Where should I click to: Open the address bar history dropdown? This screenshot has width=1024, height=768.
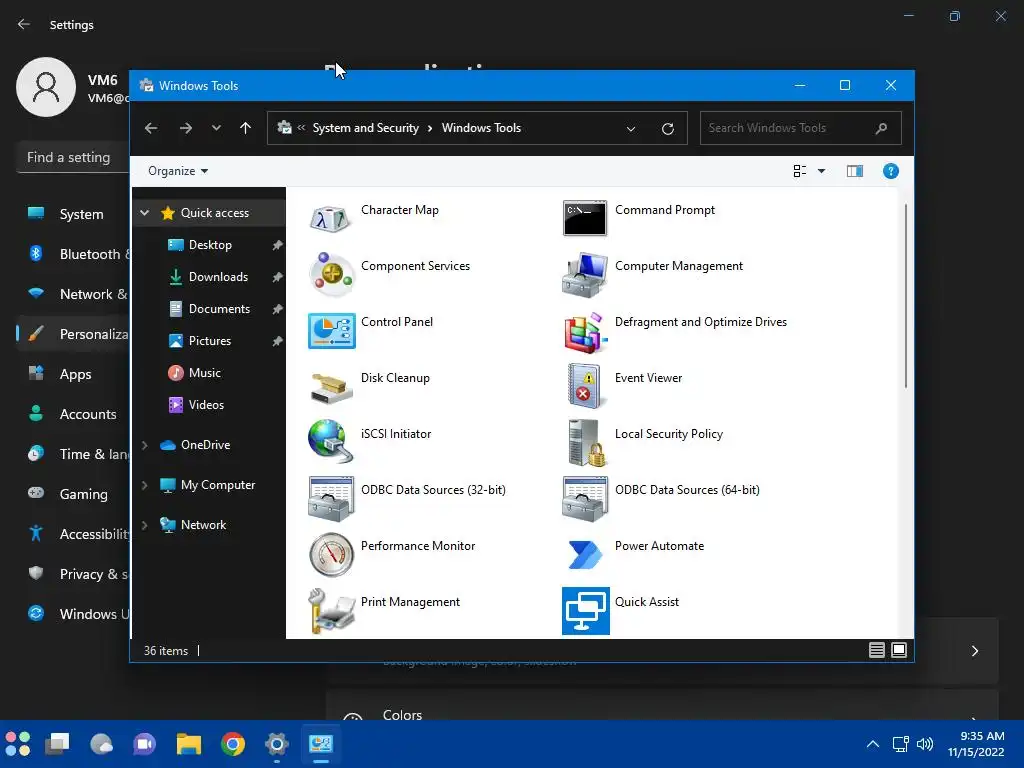point(631,129)
